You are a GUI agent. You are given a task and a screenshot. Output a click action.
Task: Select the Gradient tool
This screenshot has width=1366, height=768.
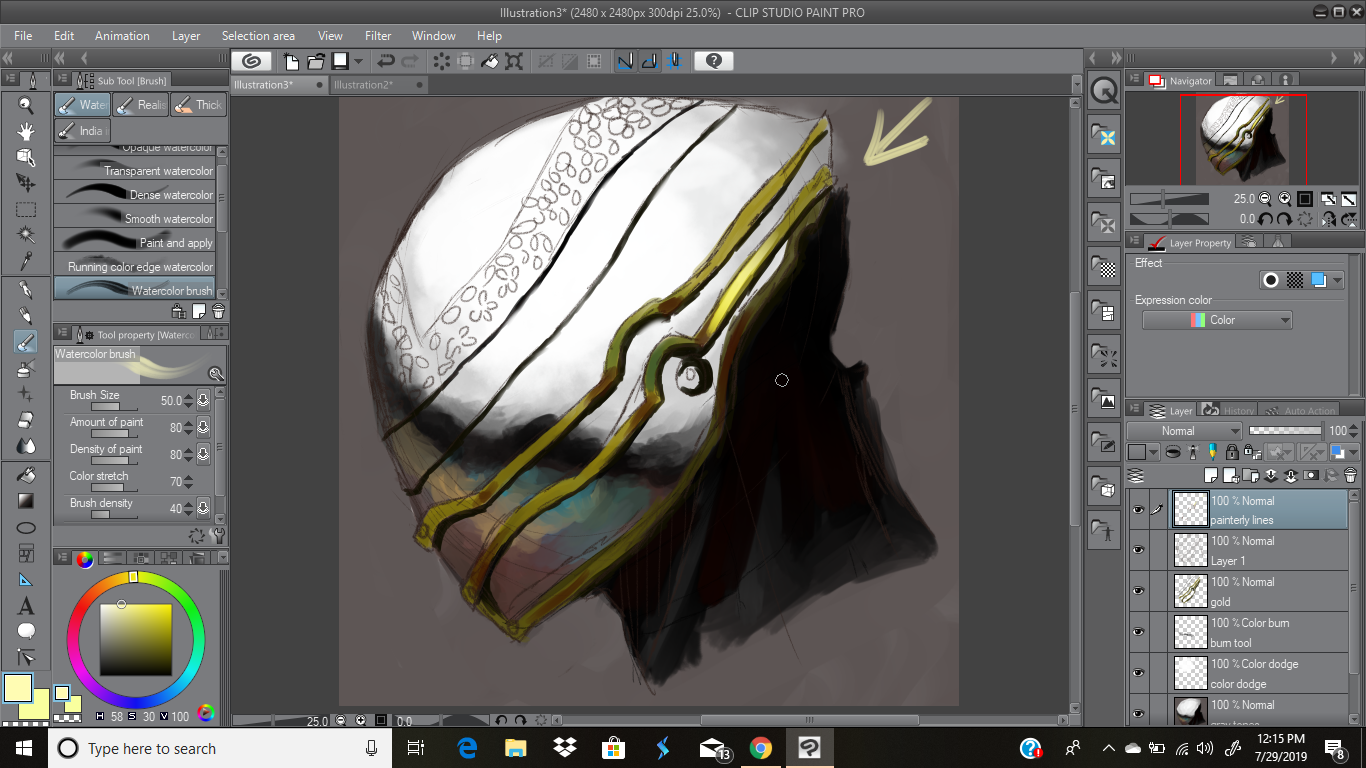tap(26, 501)
